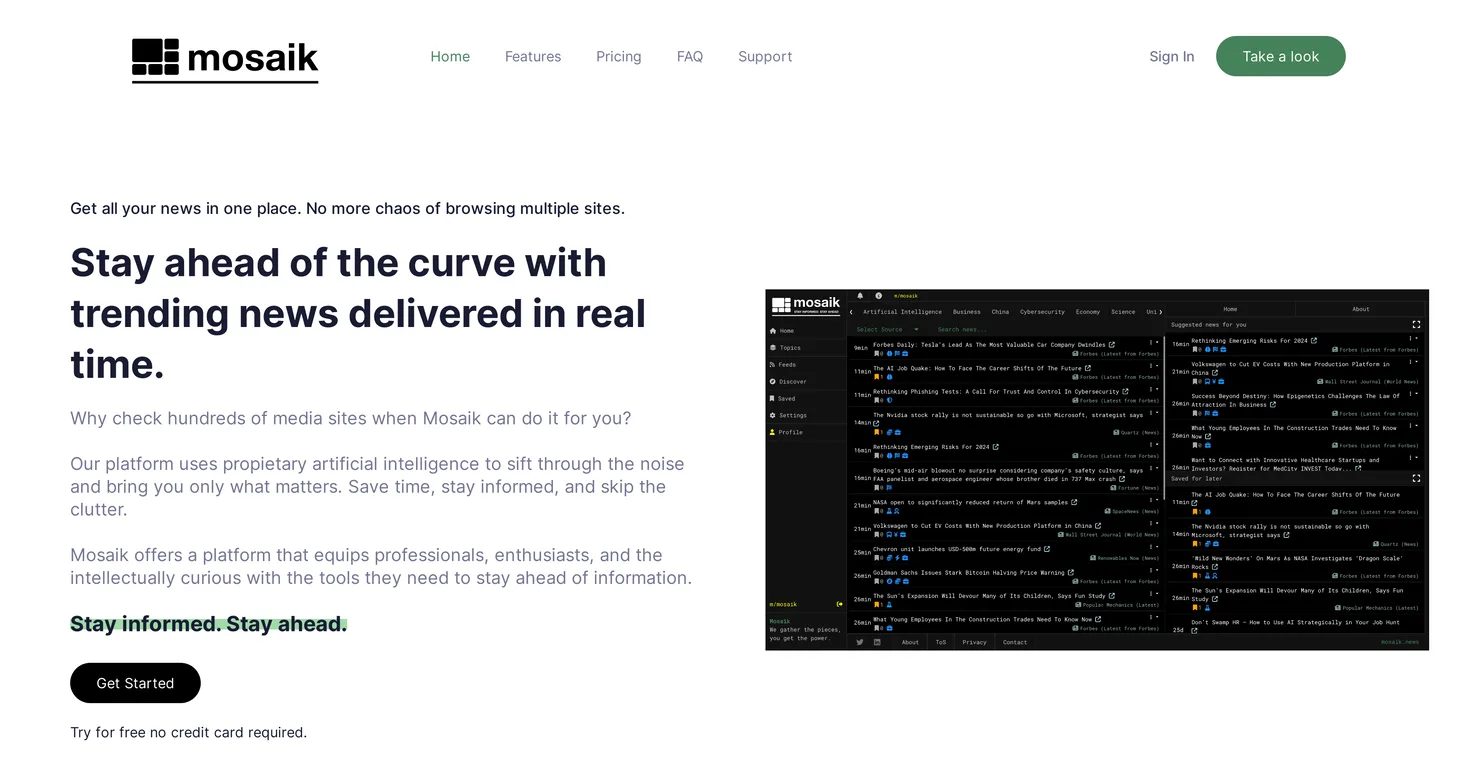Open external link icon of Goldman Sachs Bitcoin headline
1473x768 pixels.
pyautogui.click(x=1071, y=572)
